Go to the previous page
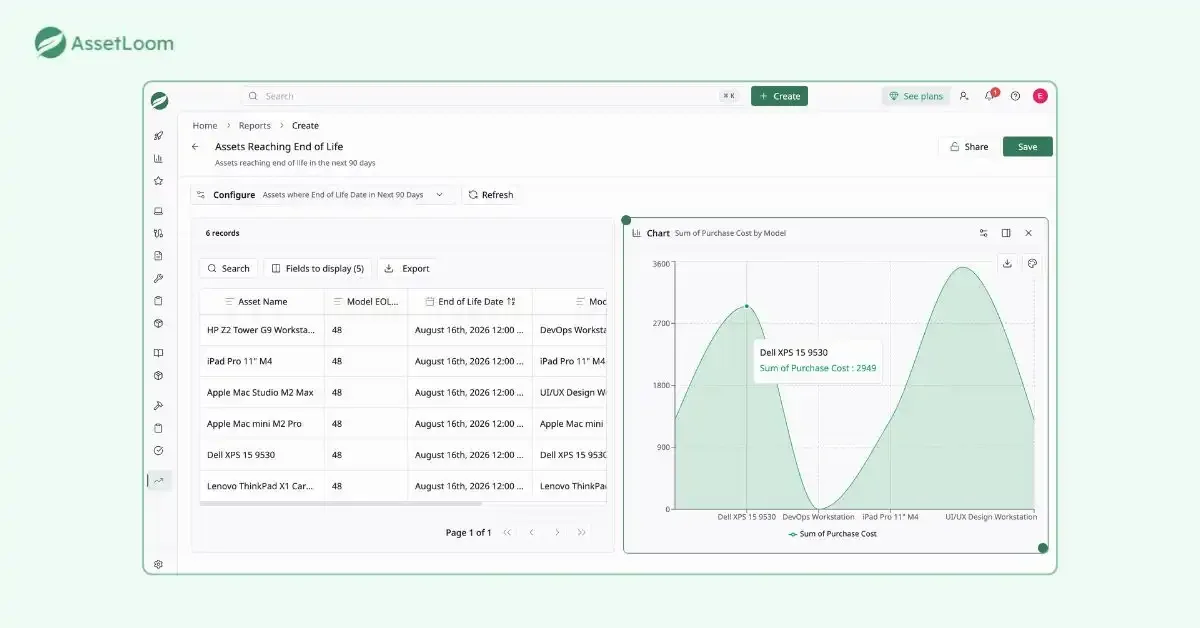 point(532,533)
